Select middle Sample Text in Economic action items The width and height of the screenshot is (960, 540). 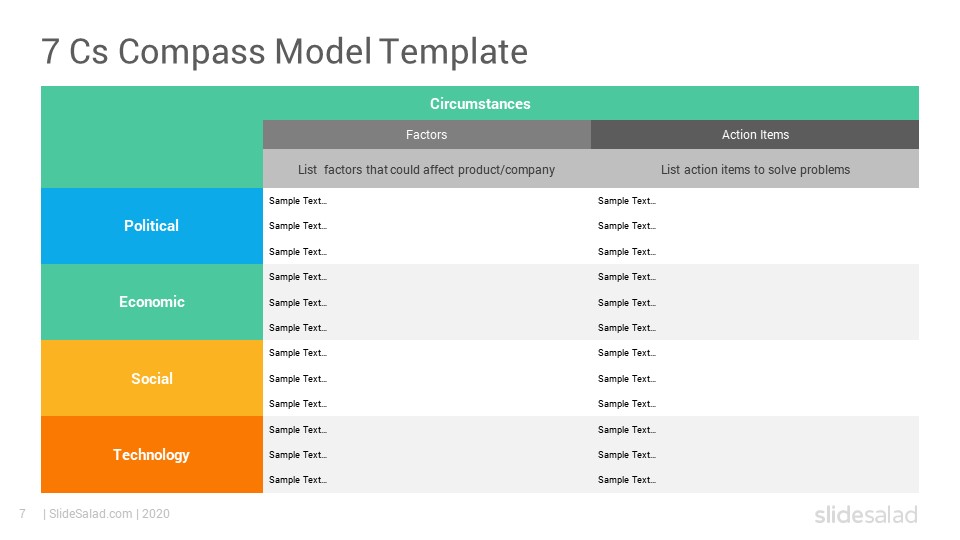tap(627, 302)
